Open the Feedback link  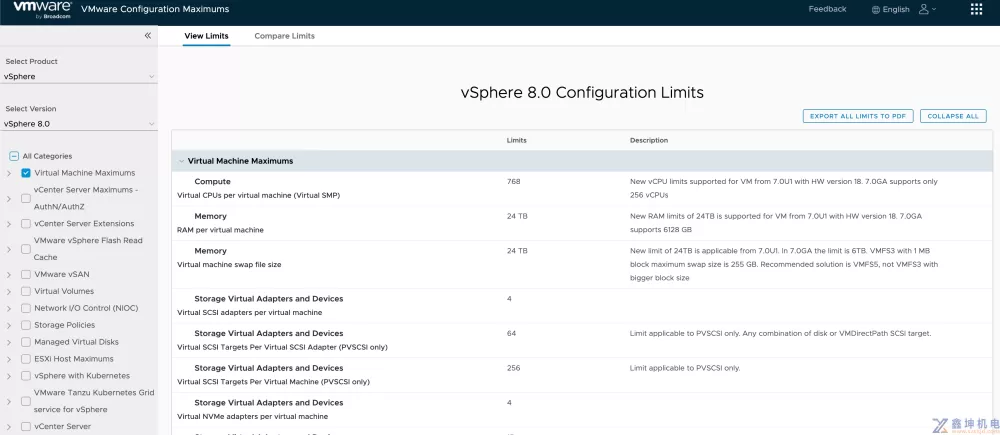click(x=827, y=9)
